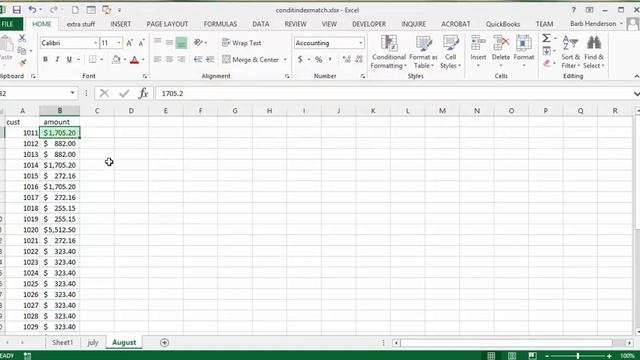Click the Clear eraser icon
The height and width of the screenshot is (360, 640).
click(x=547, y=63)
